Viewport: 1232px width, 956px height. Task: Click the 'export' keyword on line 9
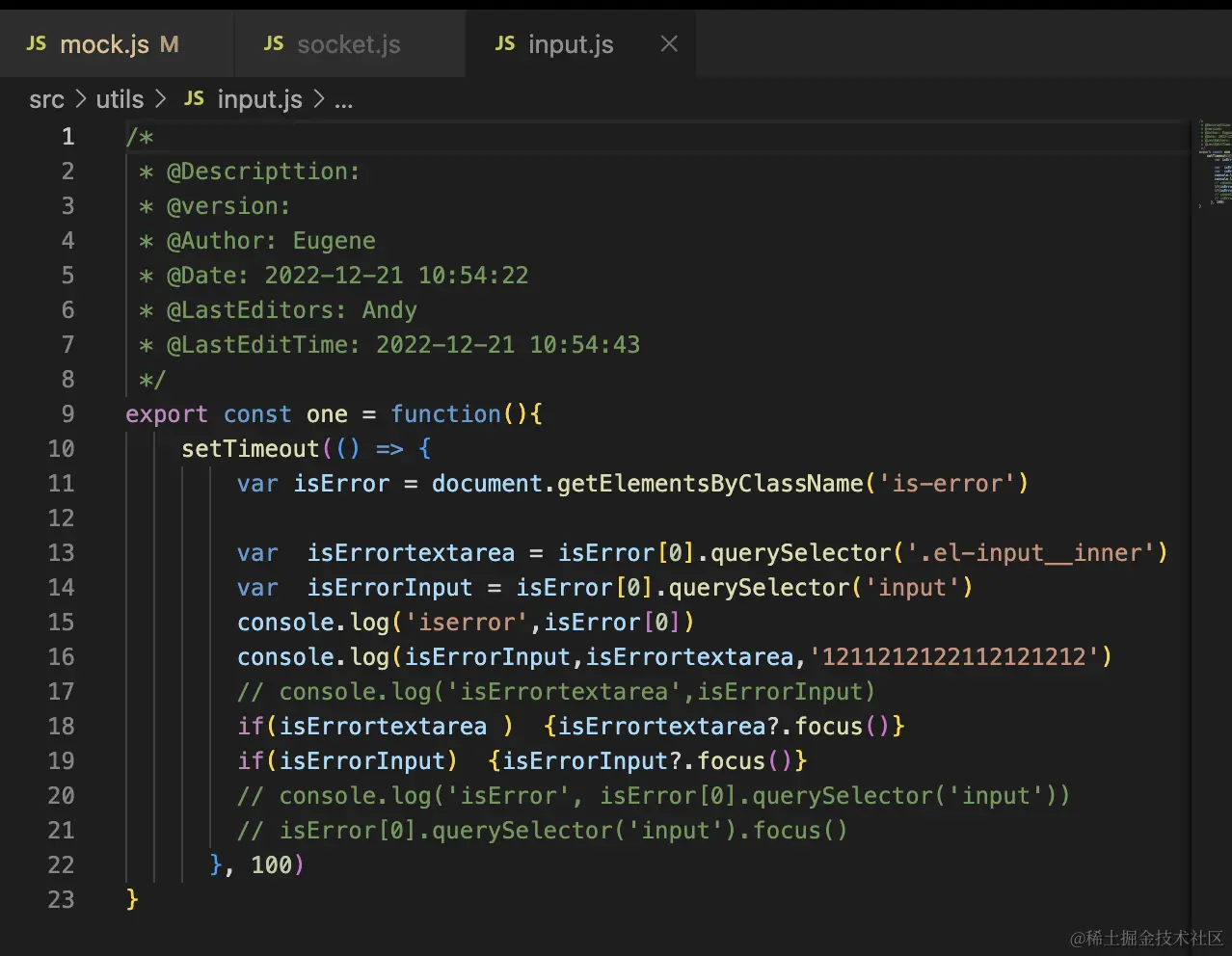167,414
